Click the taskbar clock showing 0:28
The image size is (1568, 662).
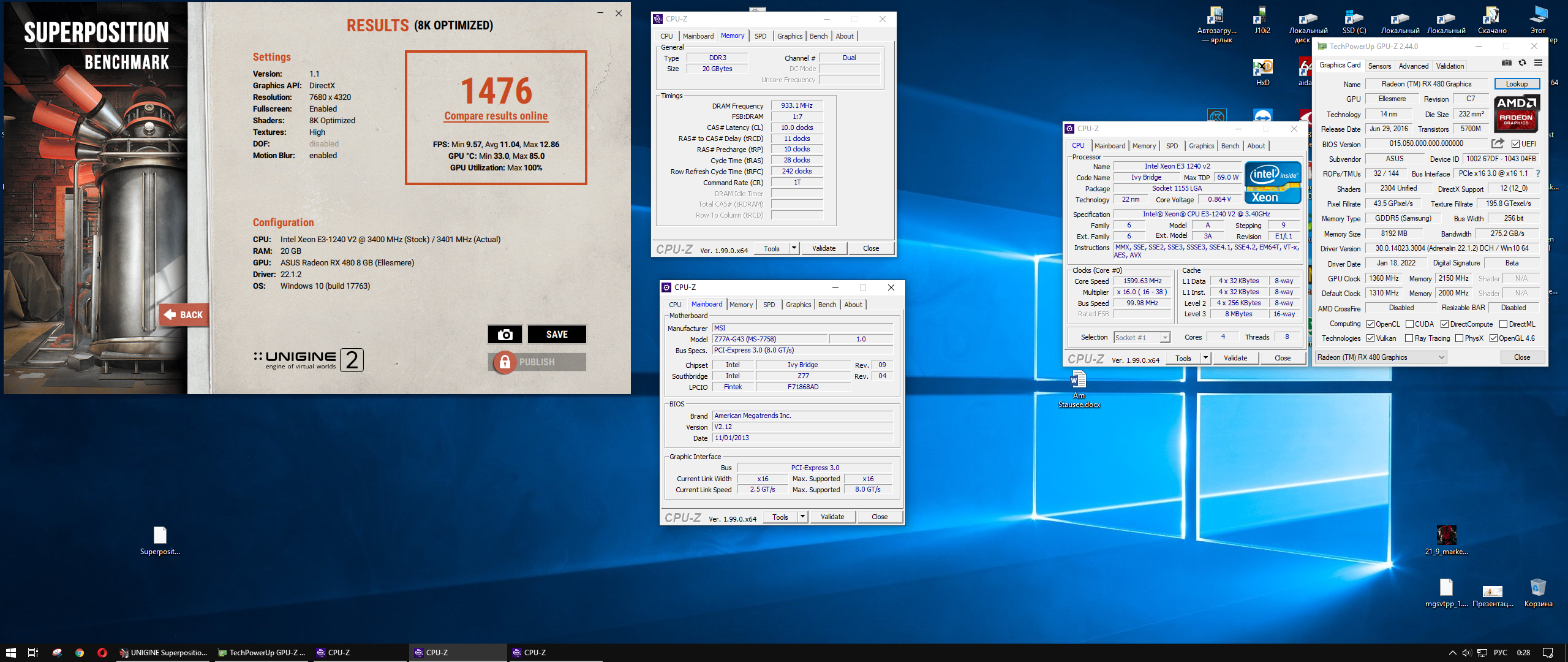pos(1523,653)
